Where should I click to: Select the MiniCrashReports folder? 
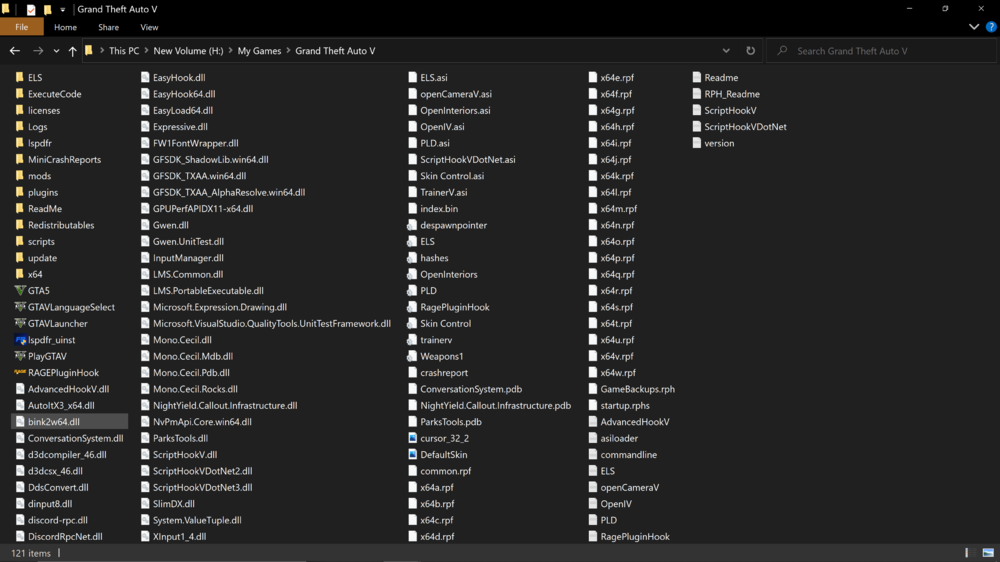click(58, 159)
